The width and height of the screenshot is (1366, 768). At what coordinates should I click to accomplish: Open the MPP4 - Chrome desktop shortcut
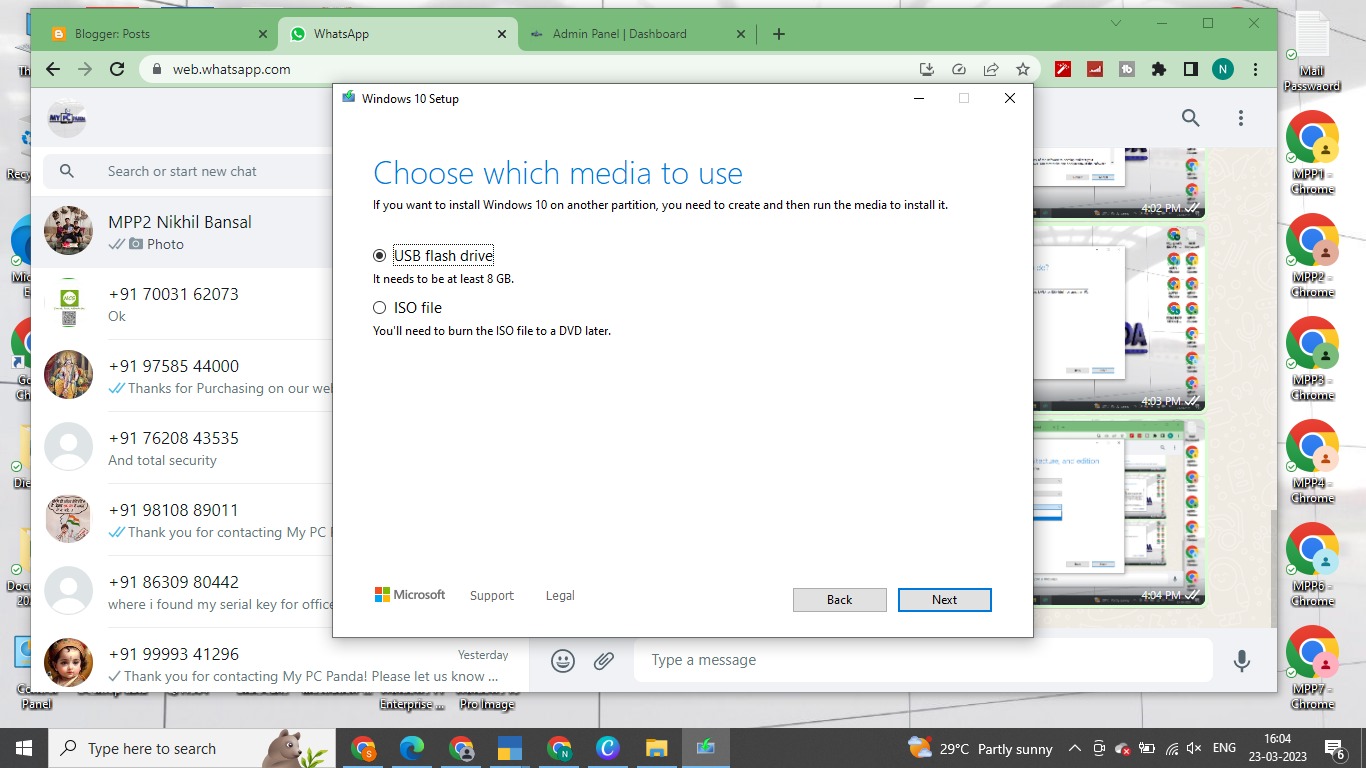pos(1313,462)
